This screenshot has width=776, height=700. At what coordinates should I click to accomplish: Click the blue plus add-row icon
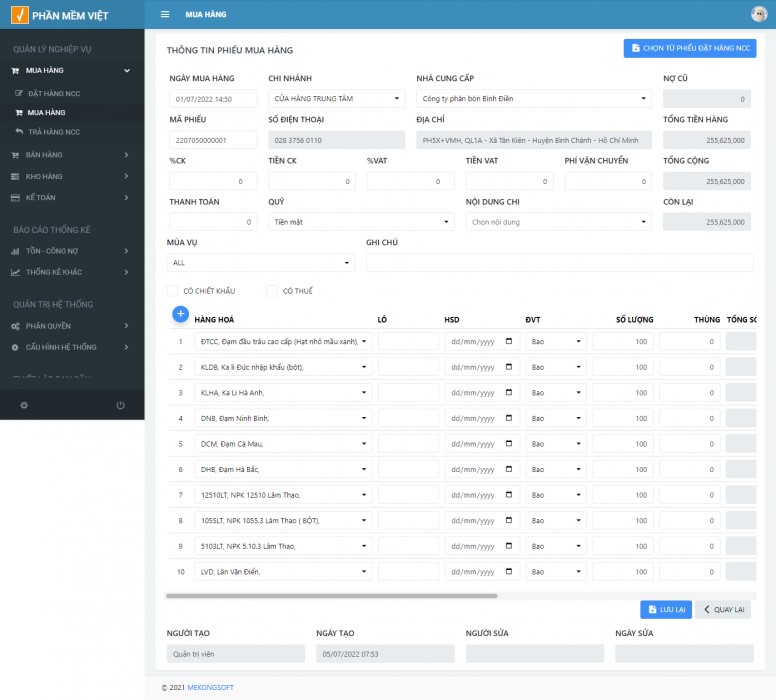coord(181,314)
